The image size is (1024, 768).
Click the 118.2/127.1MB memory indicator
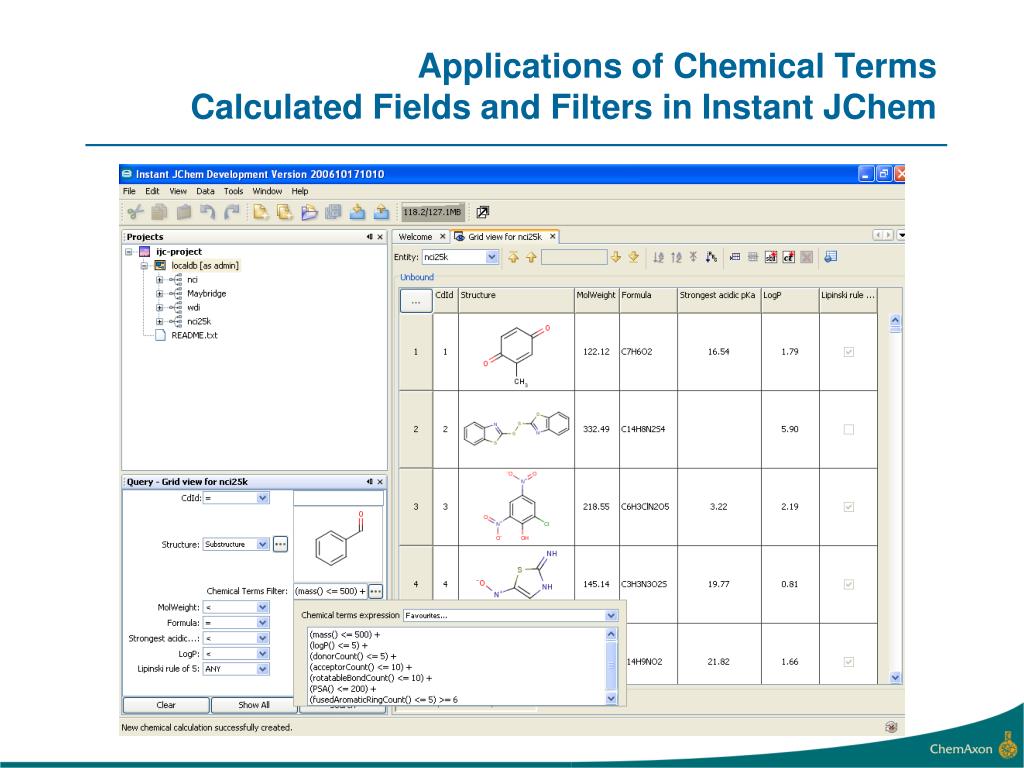point(432,212)
